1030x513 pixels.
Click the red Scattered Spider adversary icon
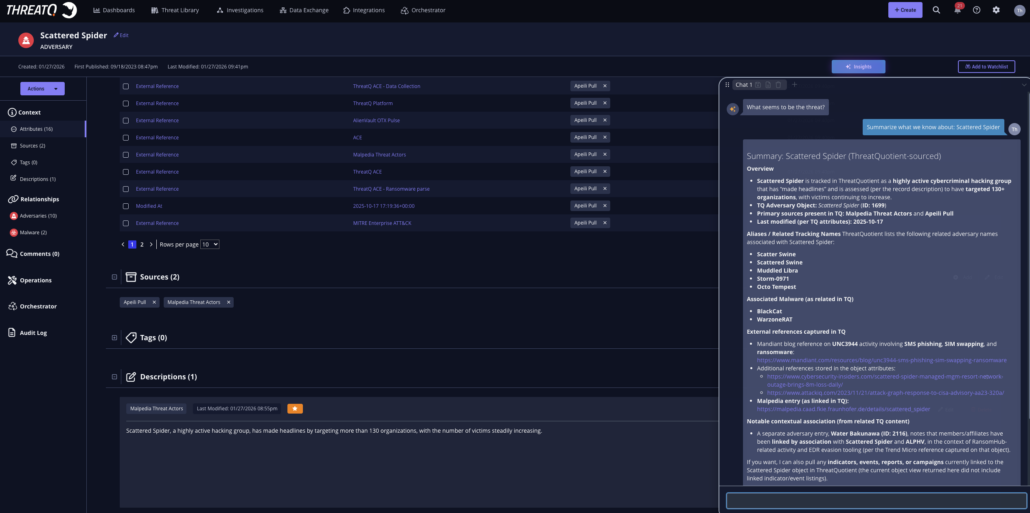click(x=26, y=41)
